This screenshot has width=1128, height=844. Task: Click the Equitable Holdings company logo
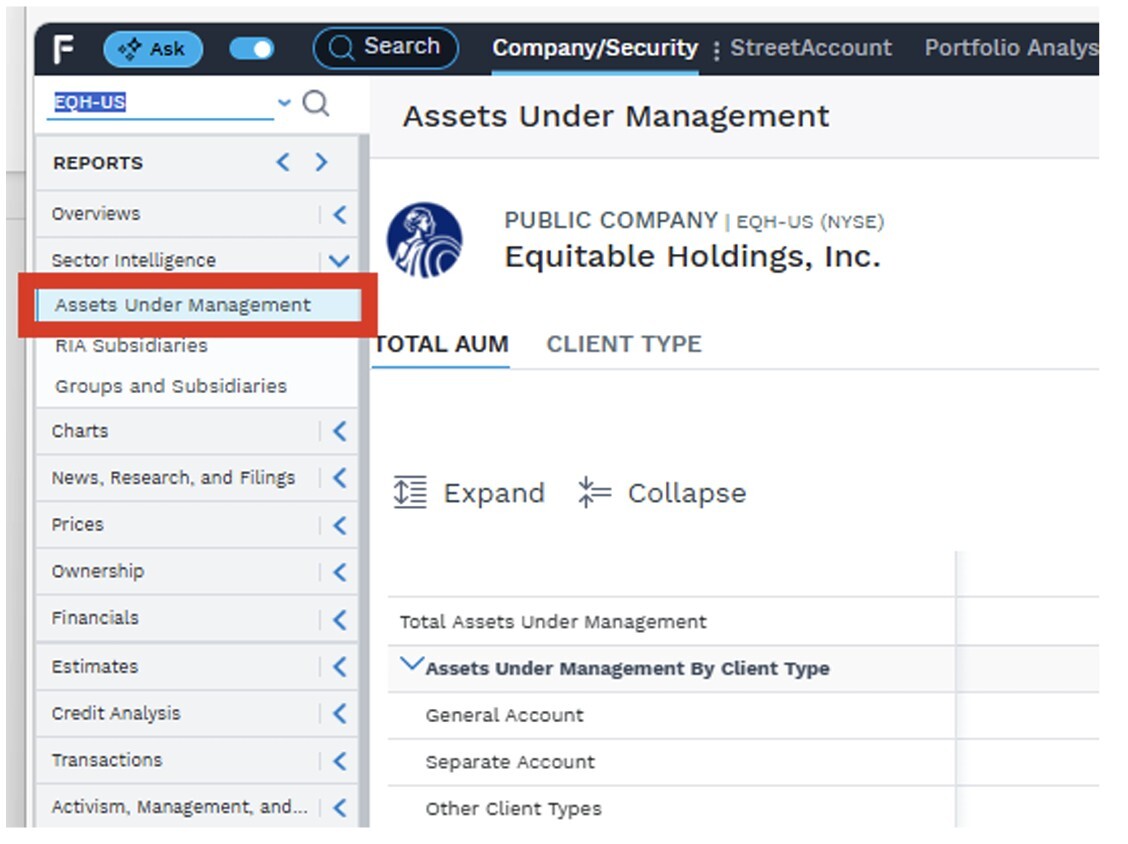[424, 240]
